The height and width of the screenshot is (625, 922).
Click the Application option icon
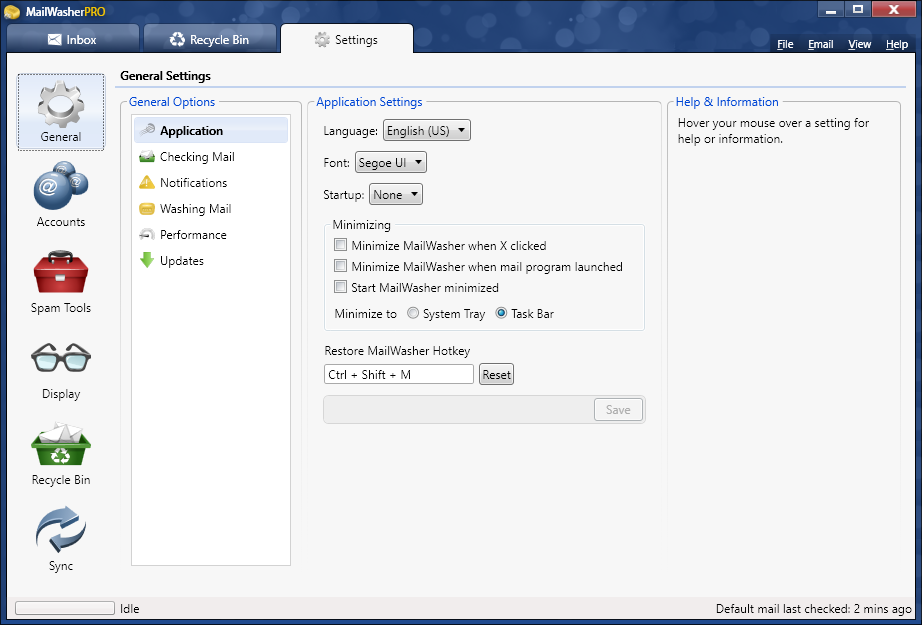pos(147,130)
